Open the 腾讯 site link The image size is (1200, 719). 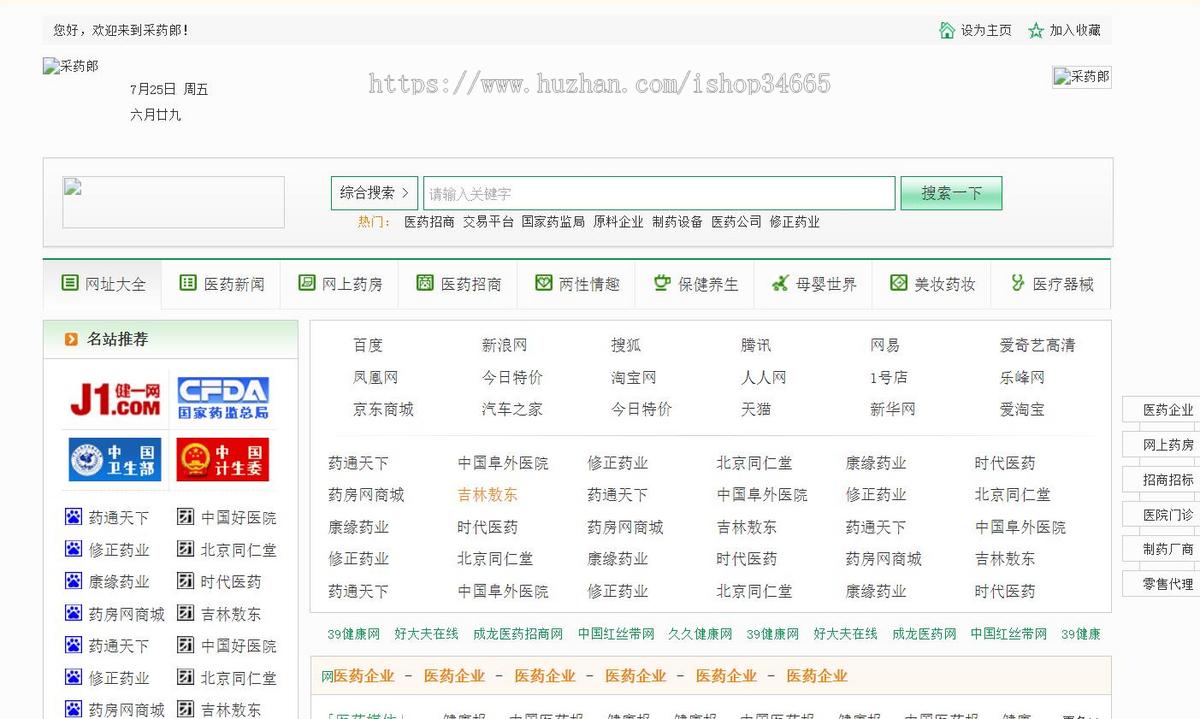(x=756, y=345)
